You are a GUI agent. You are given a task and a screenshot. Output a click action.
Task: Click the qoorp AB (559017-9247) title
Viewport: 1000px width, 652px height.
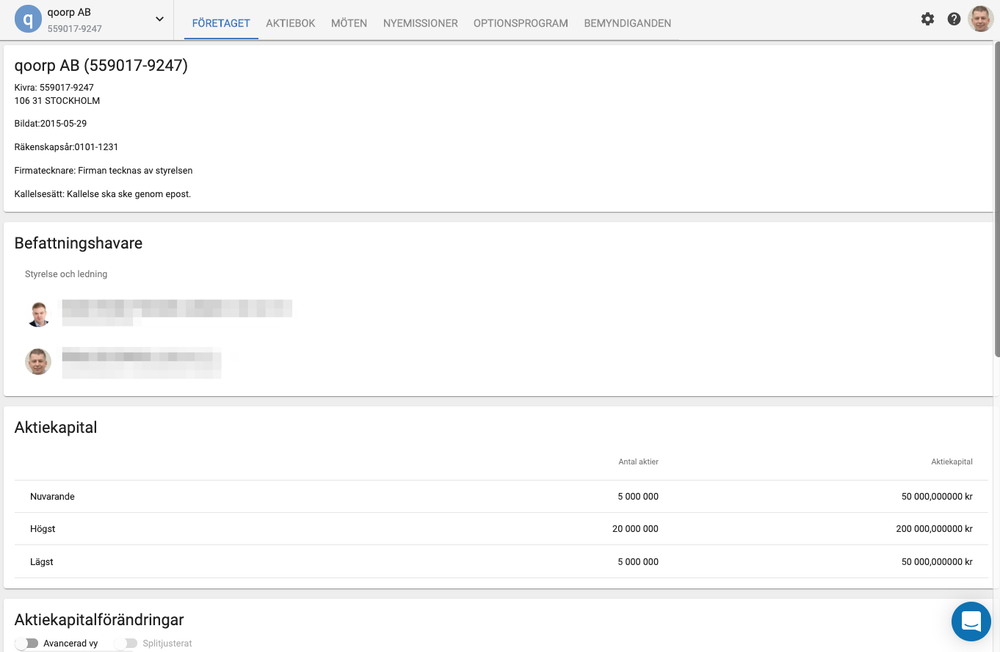point(101,65)
